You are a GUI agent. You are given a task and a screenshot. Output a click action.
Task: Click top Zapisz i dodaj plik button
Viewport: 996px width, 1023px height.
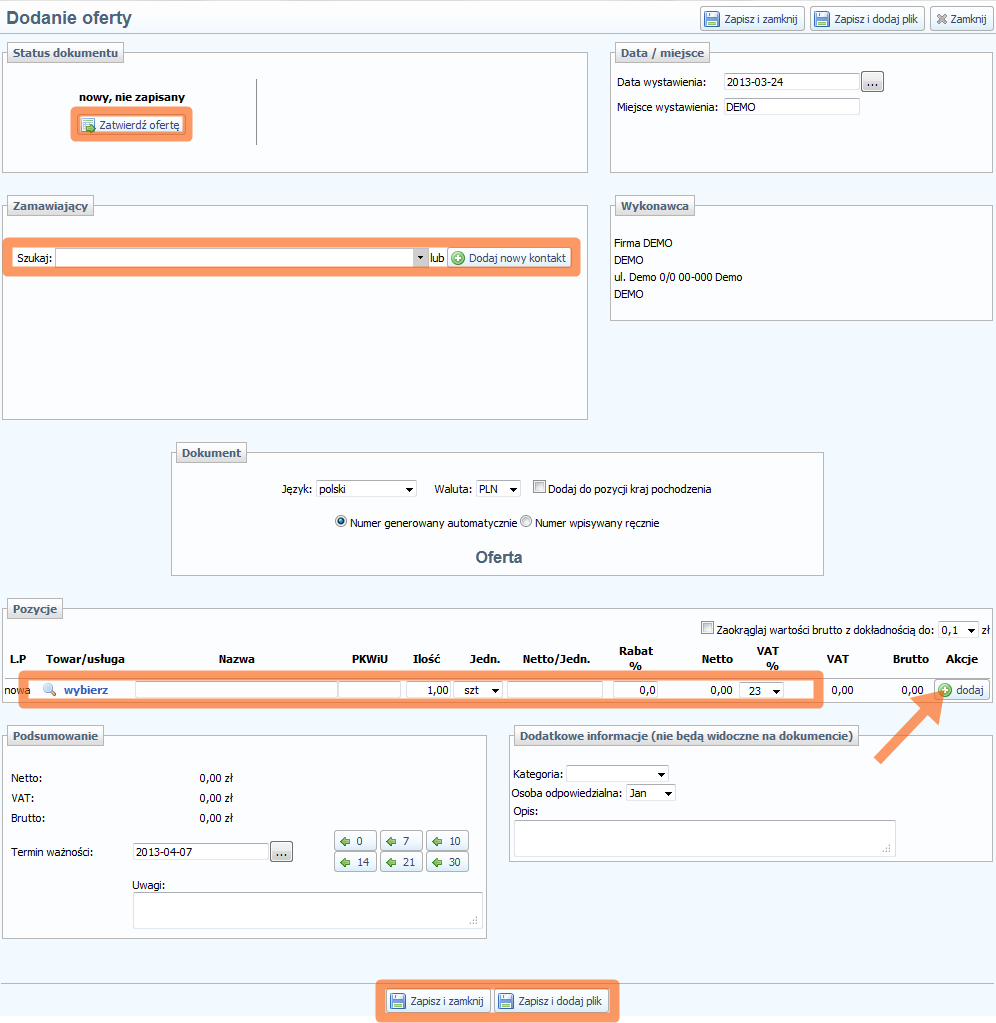866,19
